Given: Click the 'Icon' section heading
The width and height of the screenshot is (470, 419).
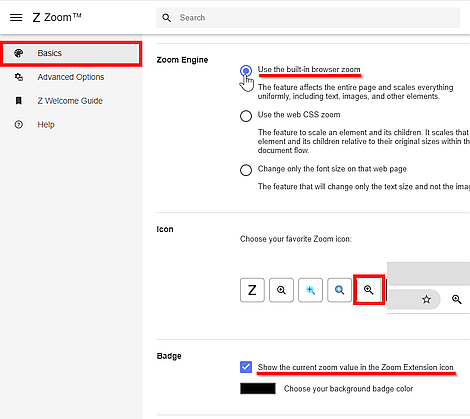Looking at the screenshot, I should coord(165,229).
